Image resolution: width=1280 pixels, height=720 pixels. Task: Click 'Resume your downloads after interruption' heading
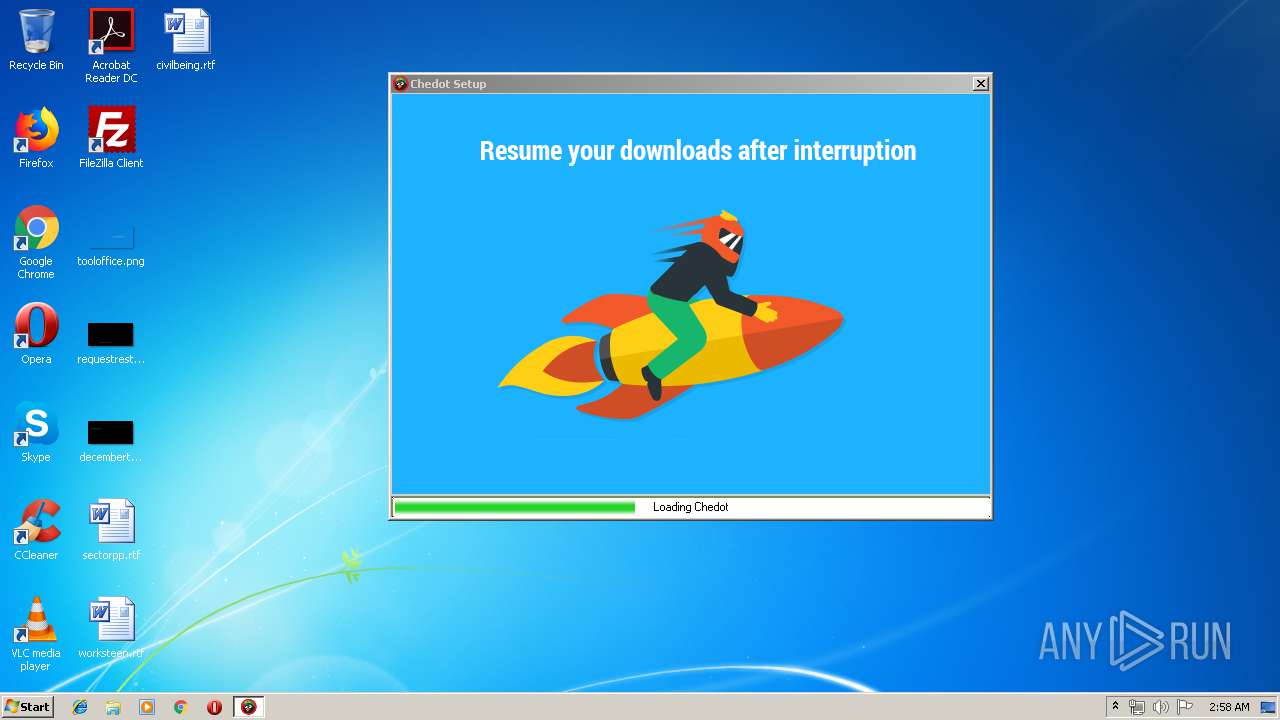(x=698, y=150)
